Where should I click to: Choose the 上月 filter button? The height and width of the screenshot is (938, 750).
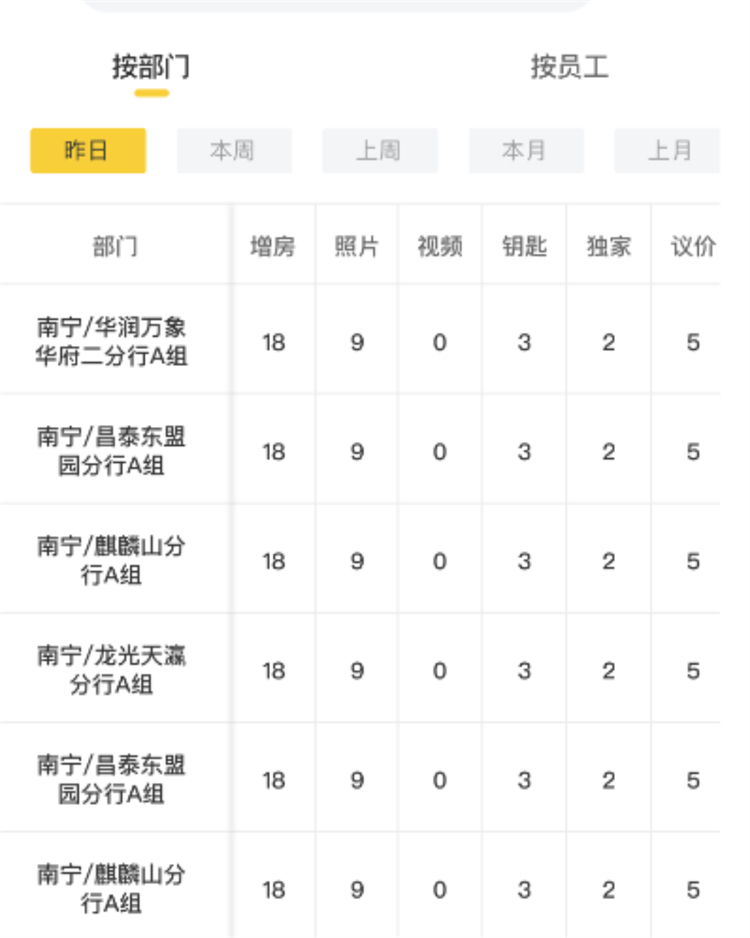click(x=668, y=151)
